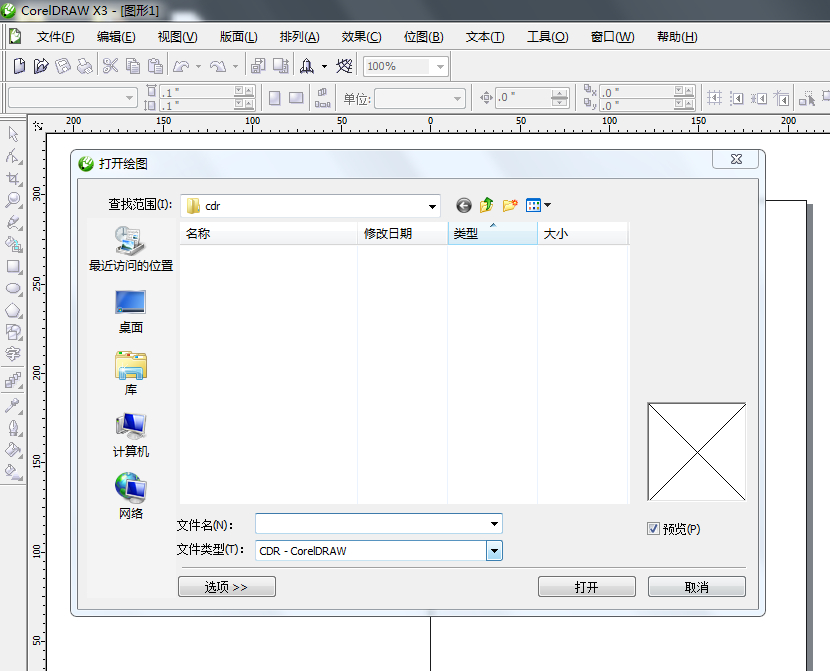This screenshot has width=830, height=671.
Task: Expand the 文件名(N) dropdown arrow
Action: tap(494, 524)
